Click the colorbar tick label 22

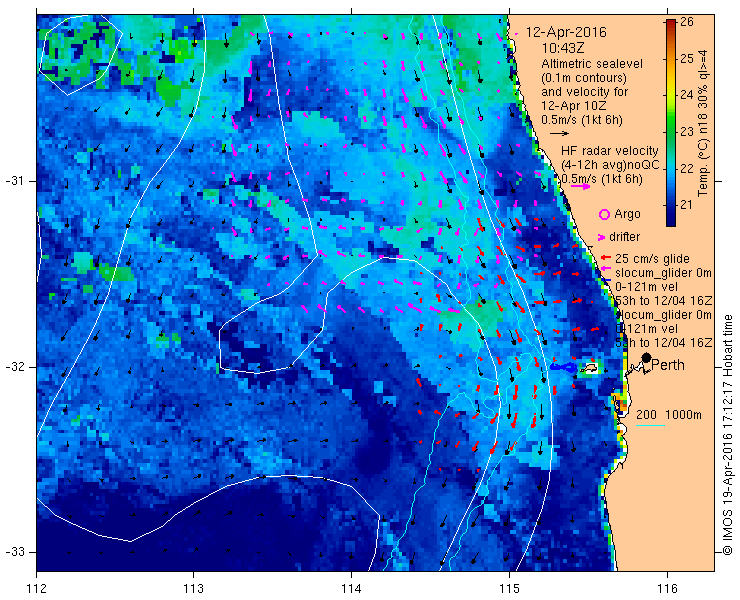(687, 169)
